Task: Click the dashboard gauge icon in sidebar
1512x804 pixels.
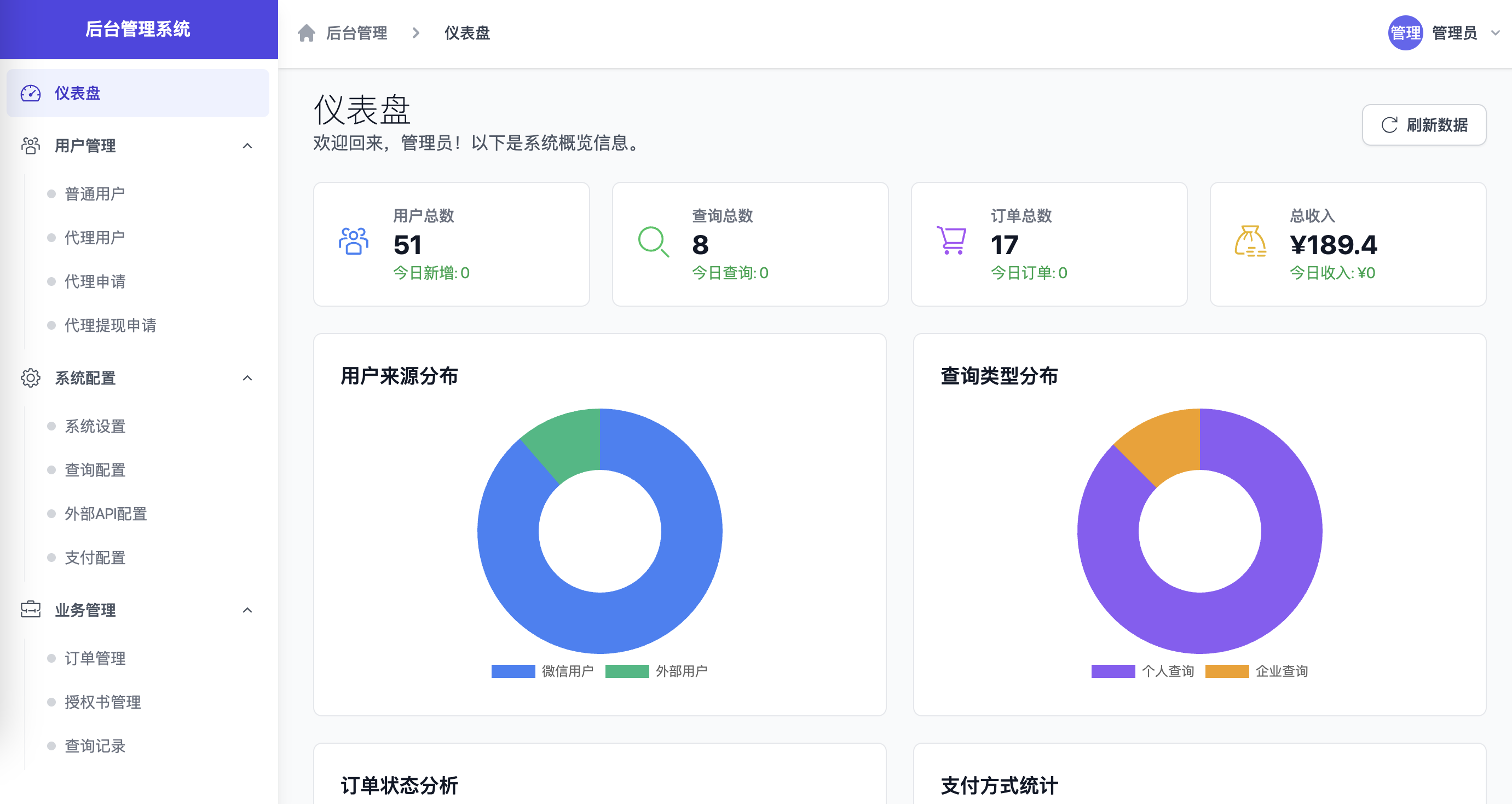Action: (31, 93)
